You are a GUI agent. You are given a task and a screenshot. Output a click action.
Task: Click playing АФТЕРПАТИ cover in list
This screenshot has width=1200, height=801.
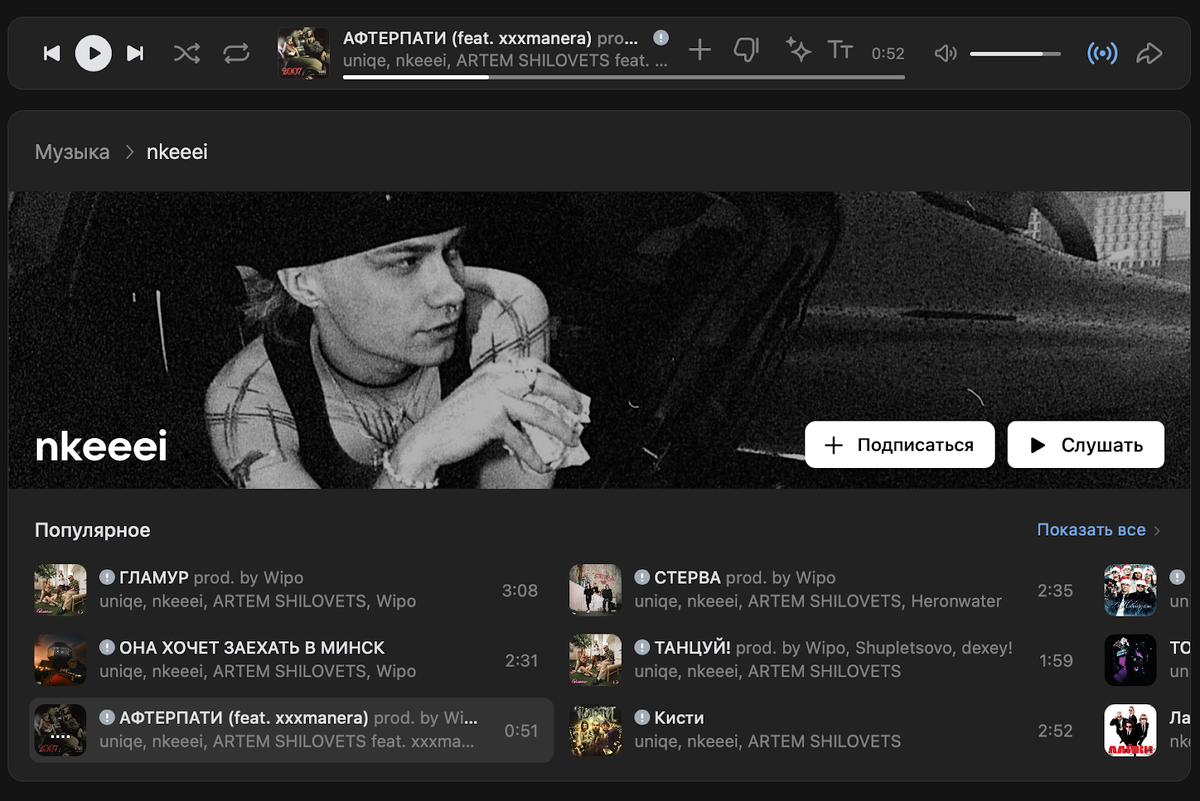tap(60, 730)
